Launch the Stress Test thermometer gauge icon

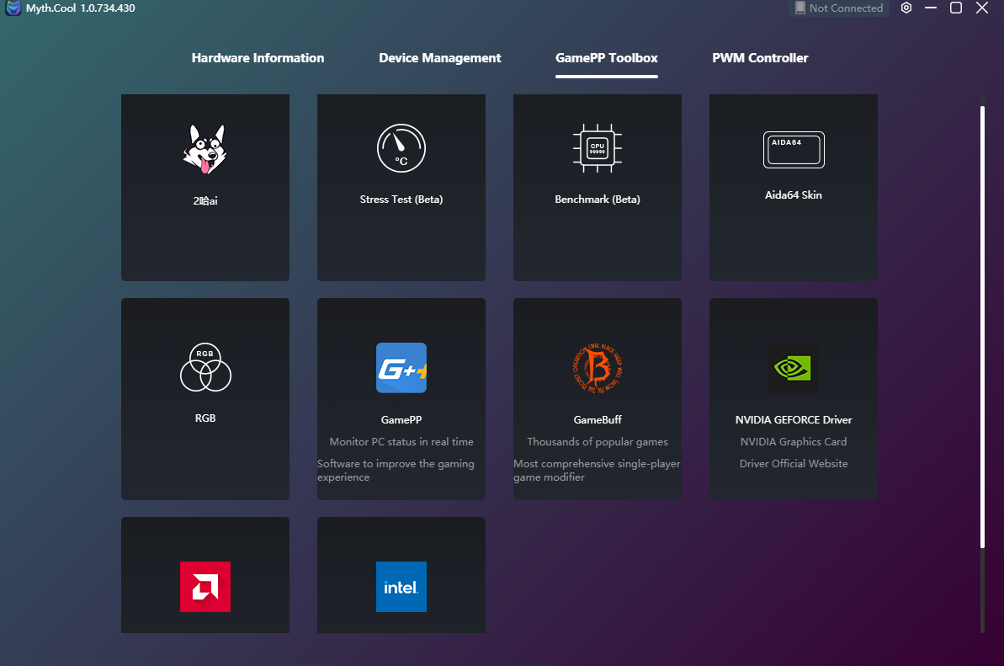401,148
